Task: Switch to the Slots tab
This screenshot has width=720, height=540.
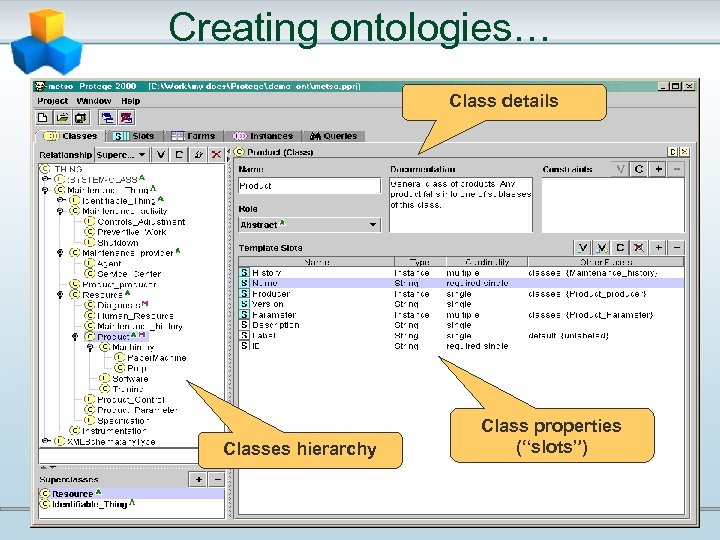Action: tap(134, 136)
